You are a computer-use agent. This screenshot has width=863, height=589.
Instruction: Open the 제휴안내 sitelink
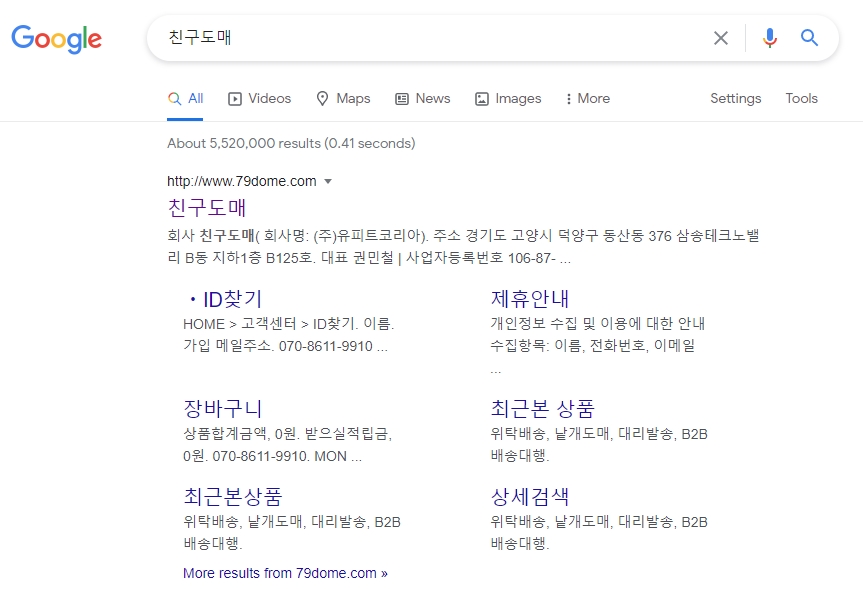coord(529,299)
